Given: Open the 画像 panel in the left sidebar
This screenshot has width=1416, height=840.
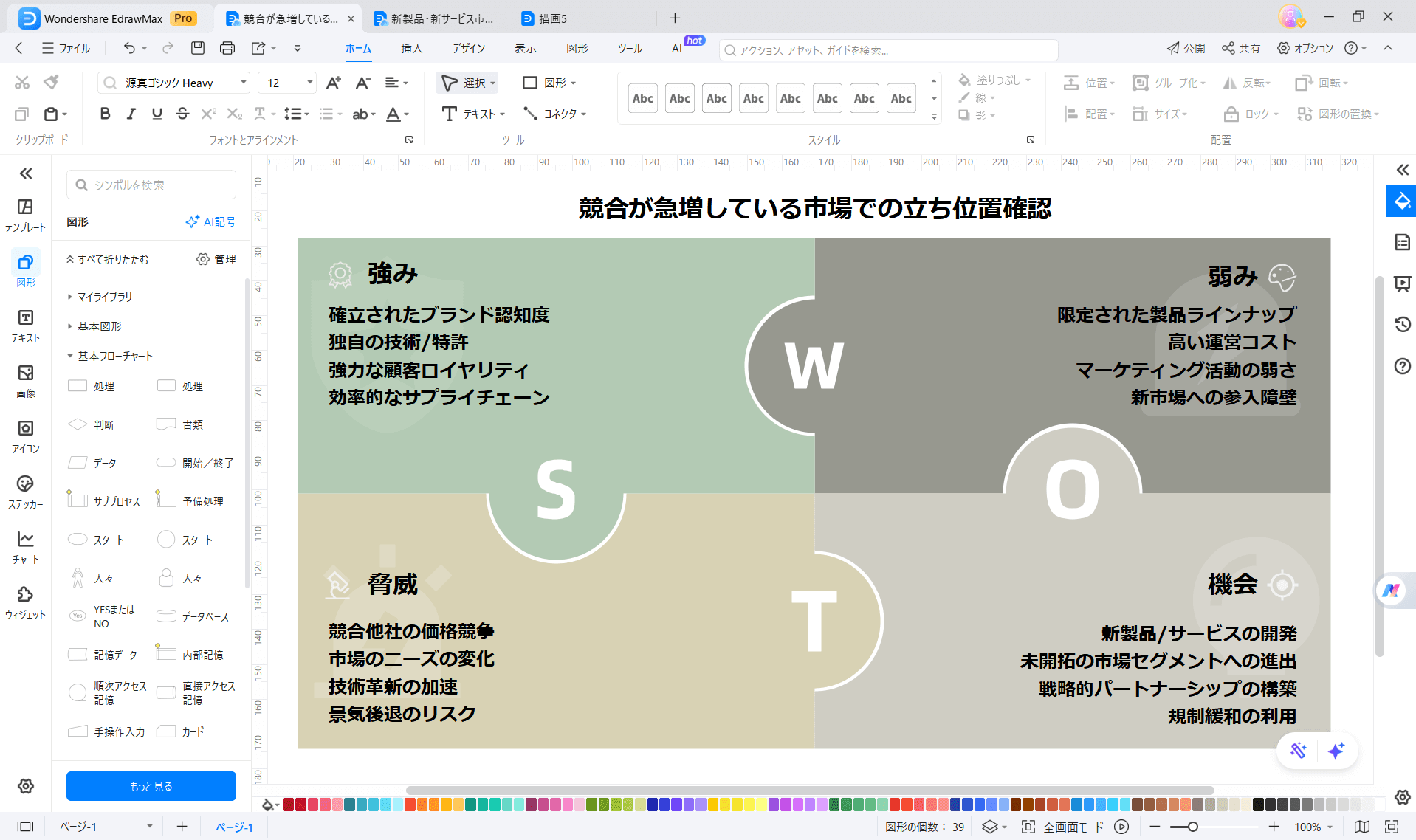Looking at the screenshot, I should 25,382.
